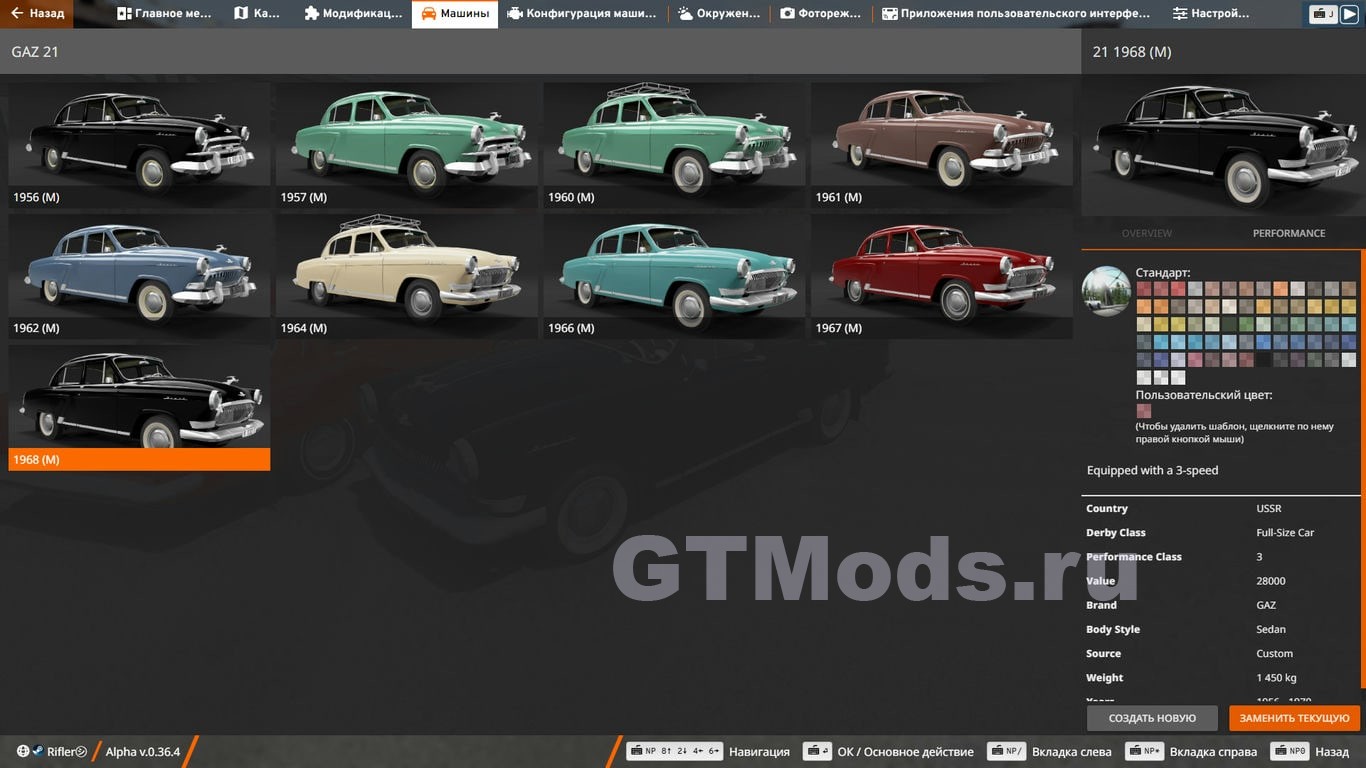This screenshot has width=1366, height=768.
Task: Click the keyboard J shortcut icon in the top bar
Action: (x=1324, y=14)
